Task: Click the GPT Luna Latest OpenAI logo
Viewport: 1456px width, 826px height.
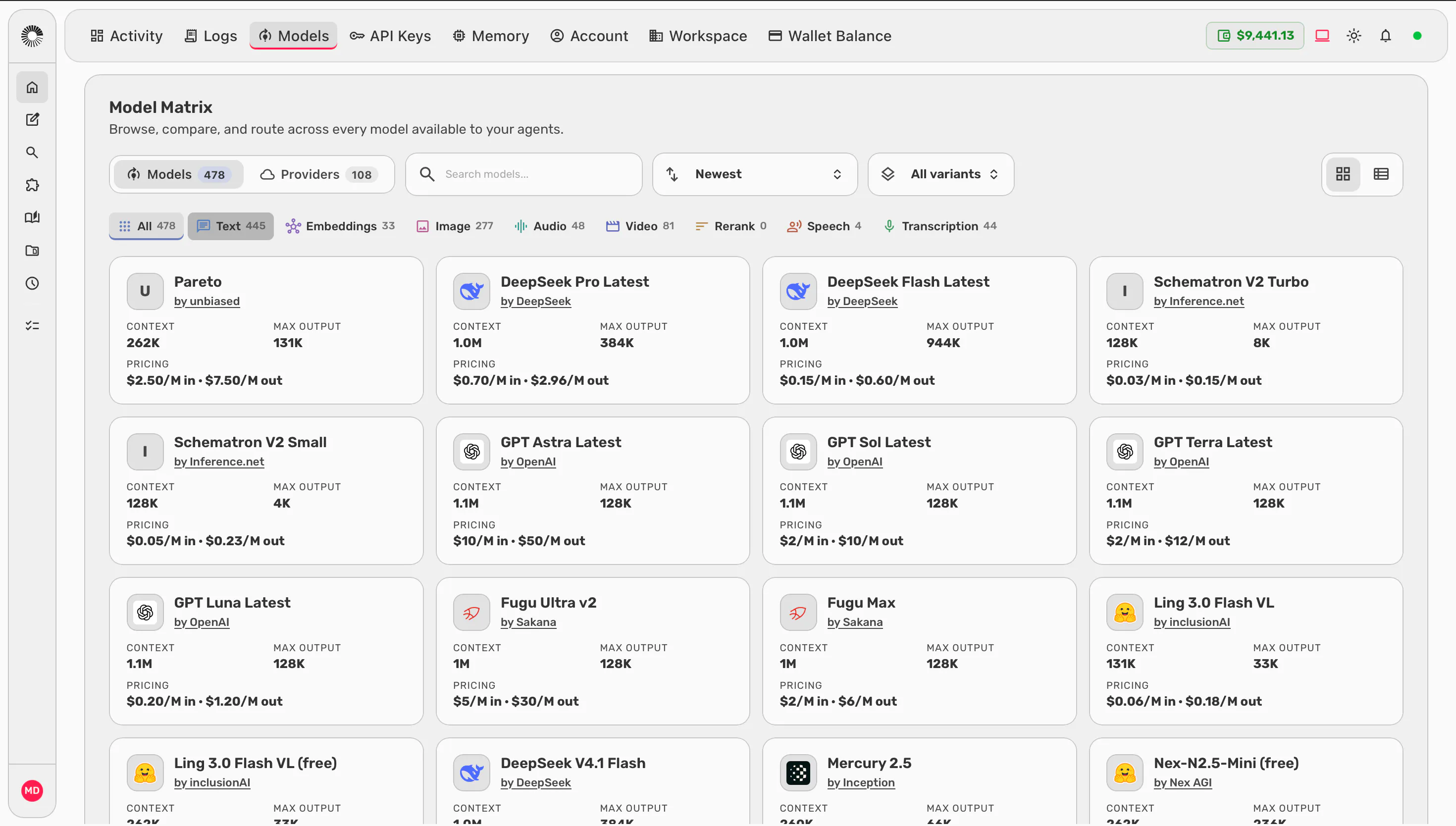Action: pos(145,612)
